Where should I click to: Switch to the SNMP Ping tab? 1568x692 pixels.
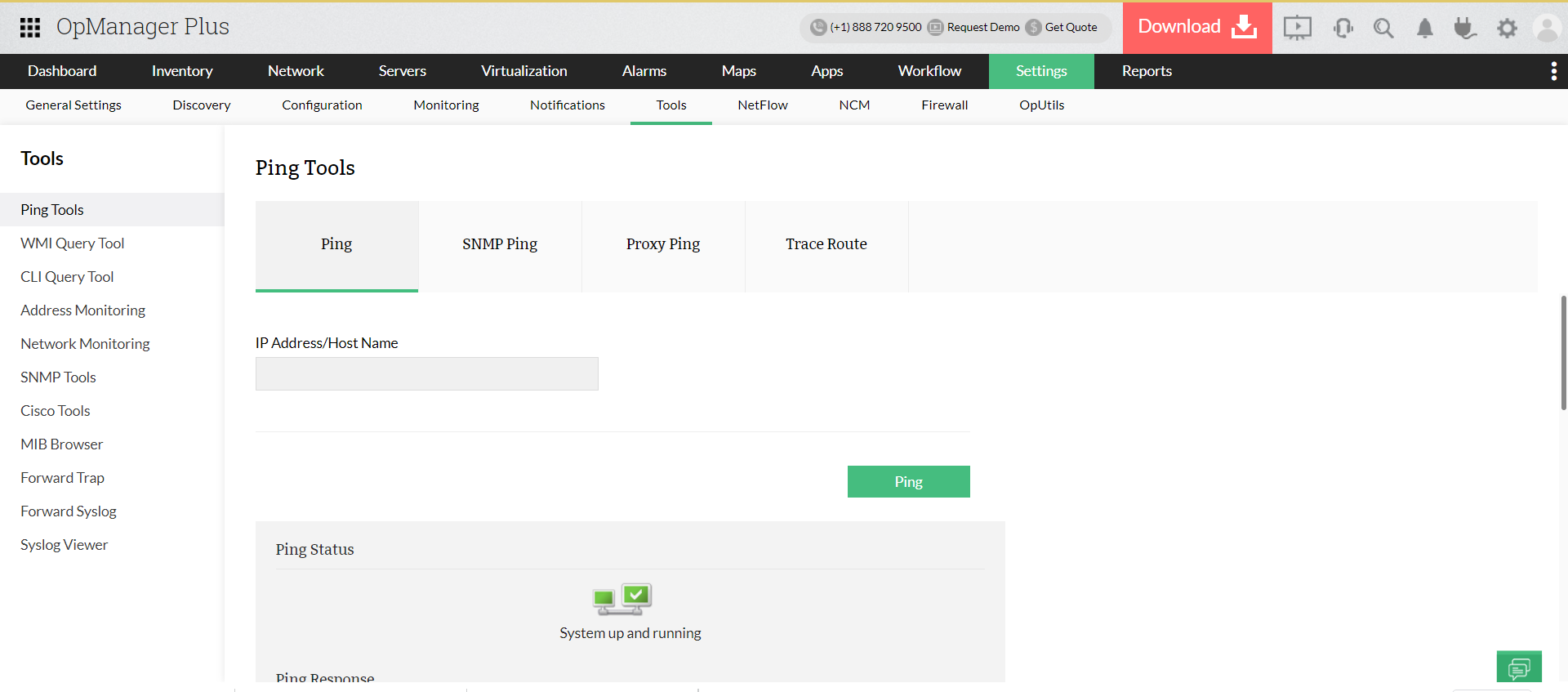[500, 246]
